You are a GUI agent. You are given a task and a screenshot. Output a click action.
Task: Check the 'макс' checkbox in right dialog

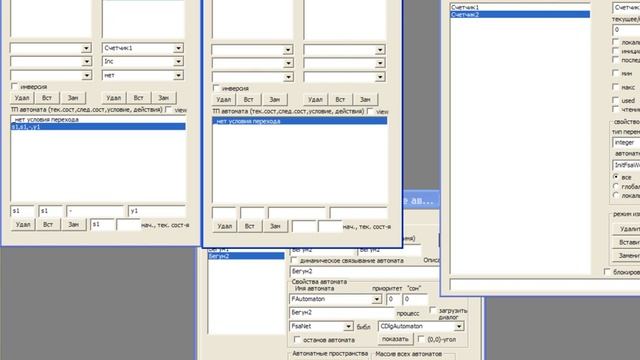pos(616,87)
